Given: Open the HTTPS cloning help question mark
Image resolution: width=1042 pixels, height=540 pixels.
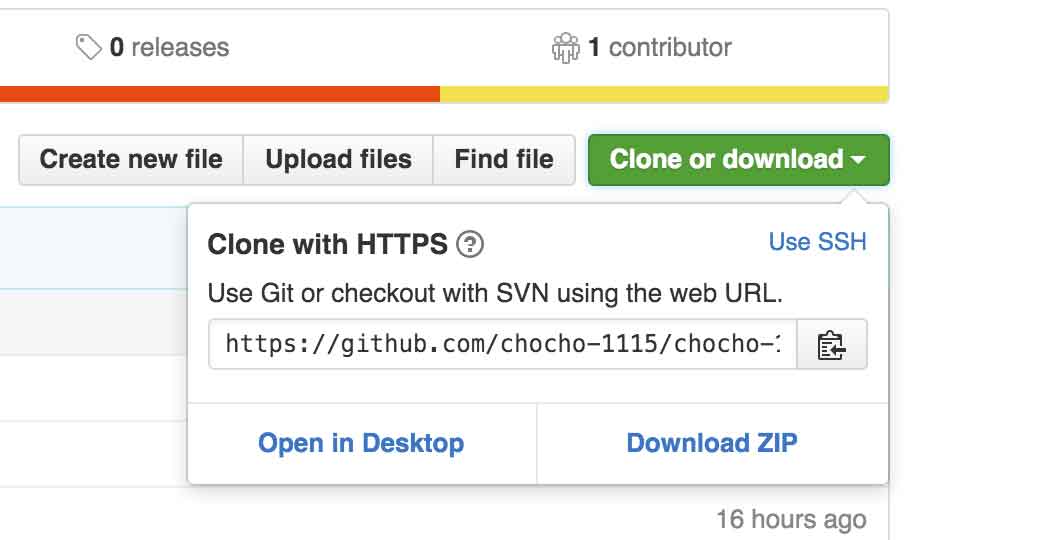Looking at the screenshot, I should coord(470,244).
